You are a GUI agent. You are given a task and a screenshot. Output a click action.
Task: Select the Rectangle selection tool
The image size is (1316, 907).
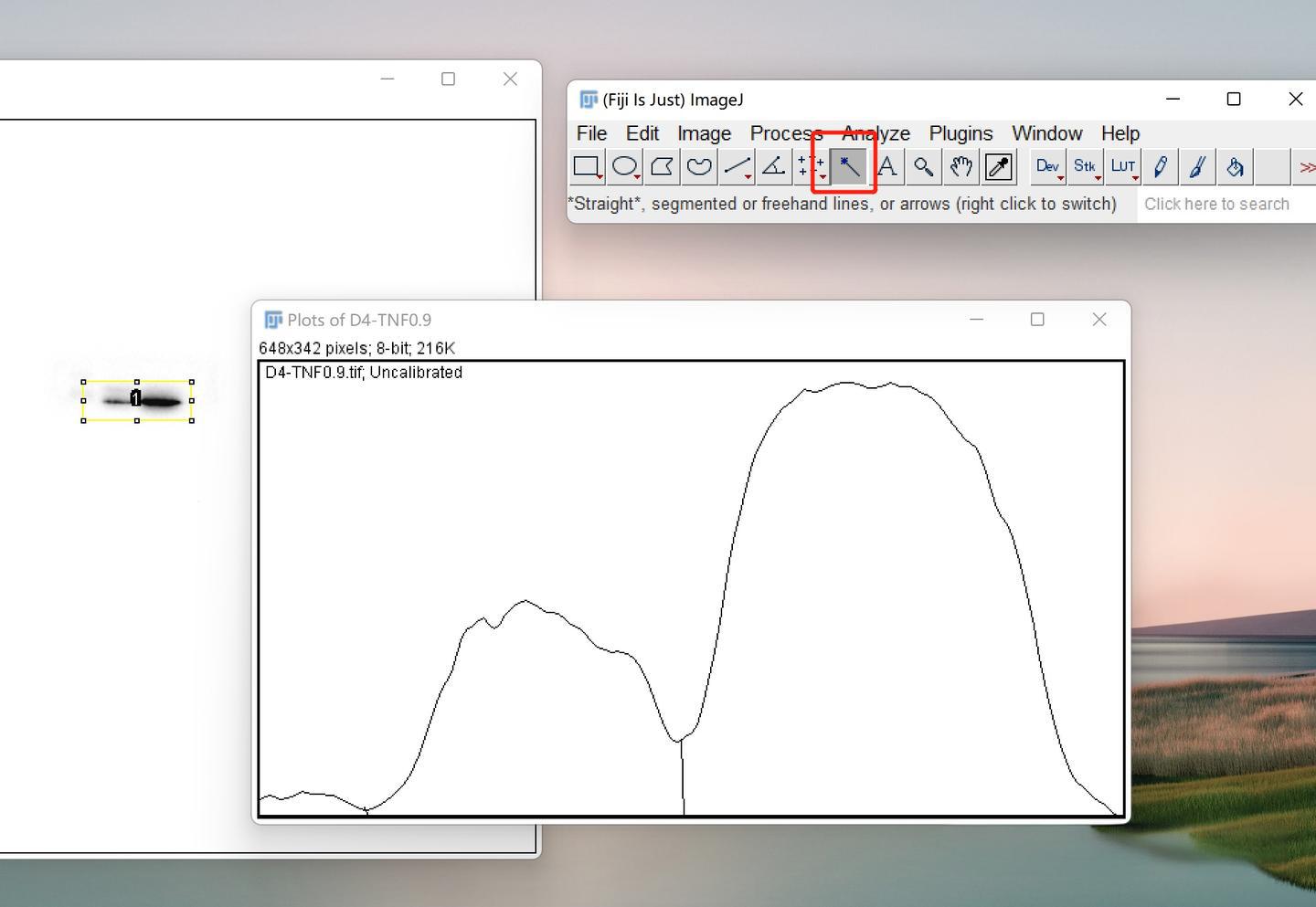pos(586,167)
